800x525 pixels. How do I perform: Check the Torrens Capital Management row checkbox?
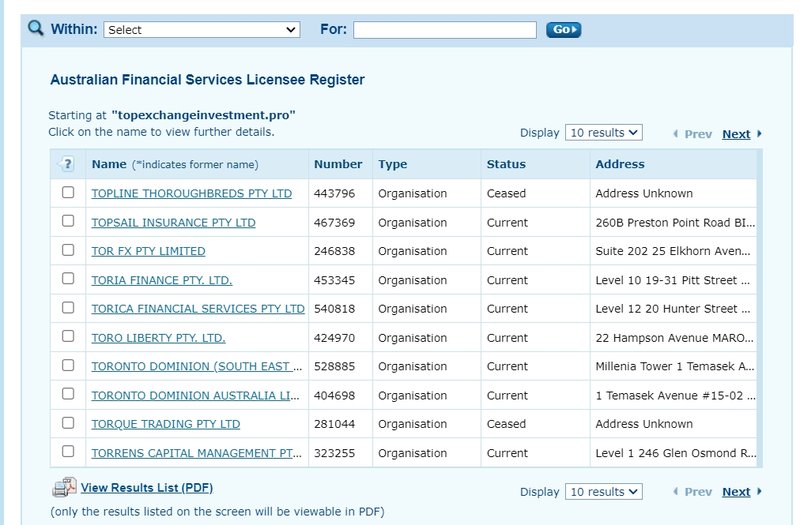point(68,452)
